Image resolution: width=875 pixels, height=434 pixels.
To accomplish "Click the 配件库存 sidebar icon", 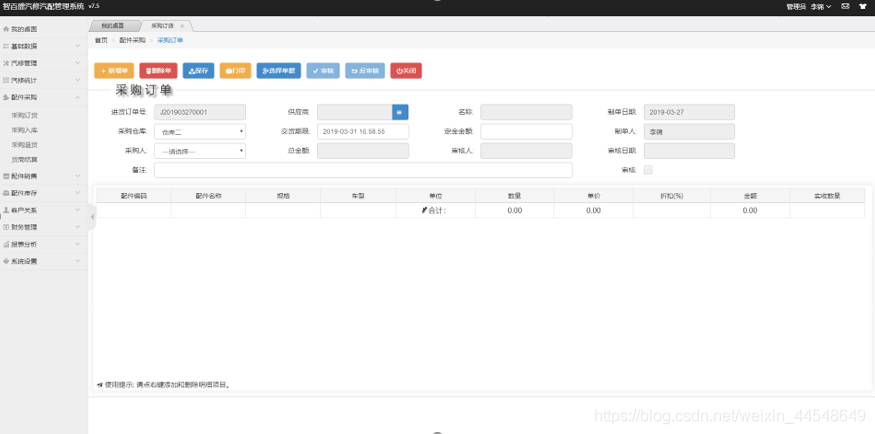I will pos(6,193).
